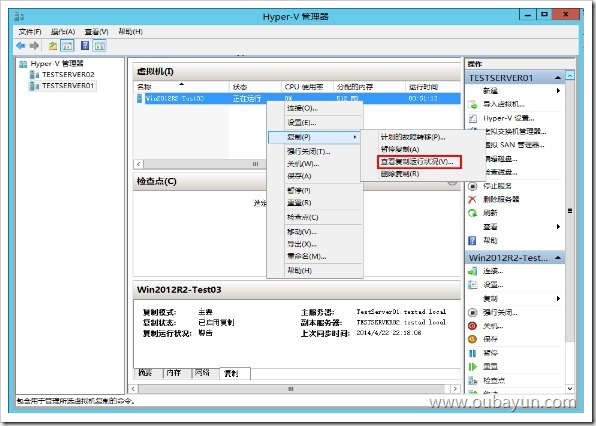The height and width of the screenshot is (426, 596).
Task: Click the Actions pane scroll-down arrow
Action: pos(570,389)
